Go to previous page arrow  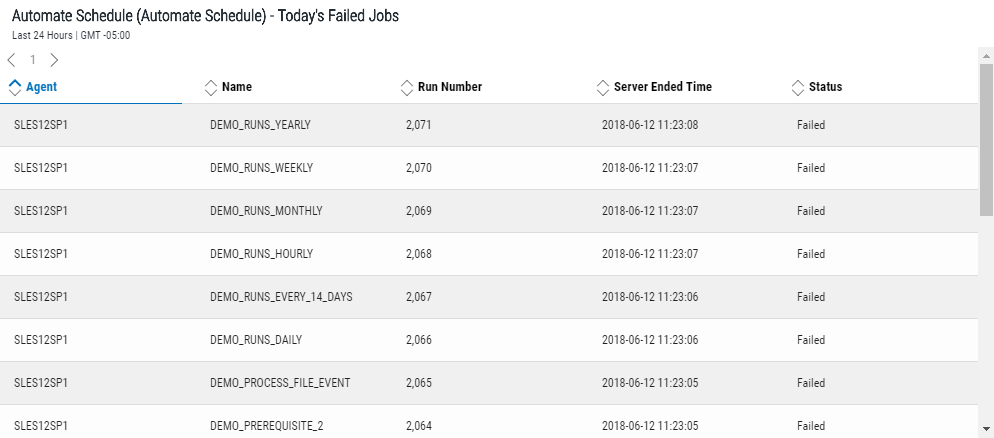(11, 60)
